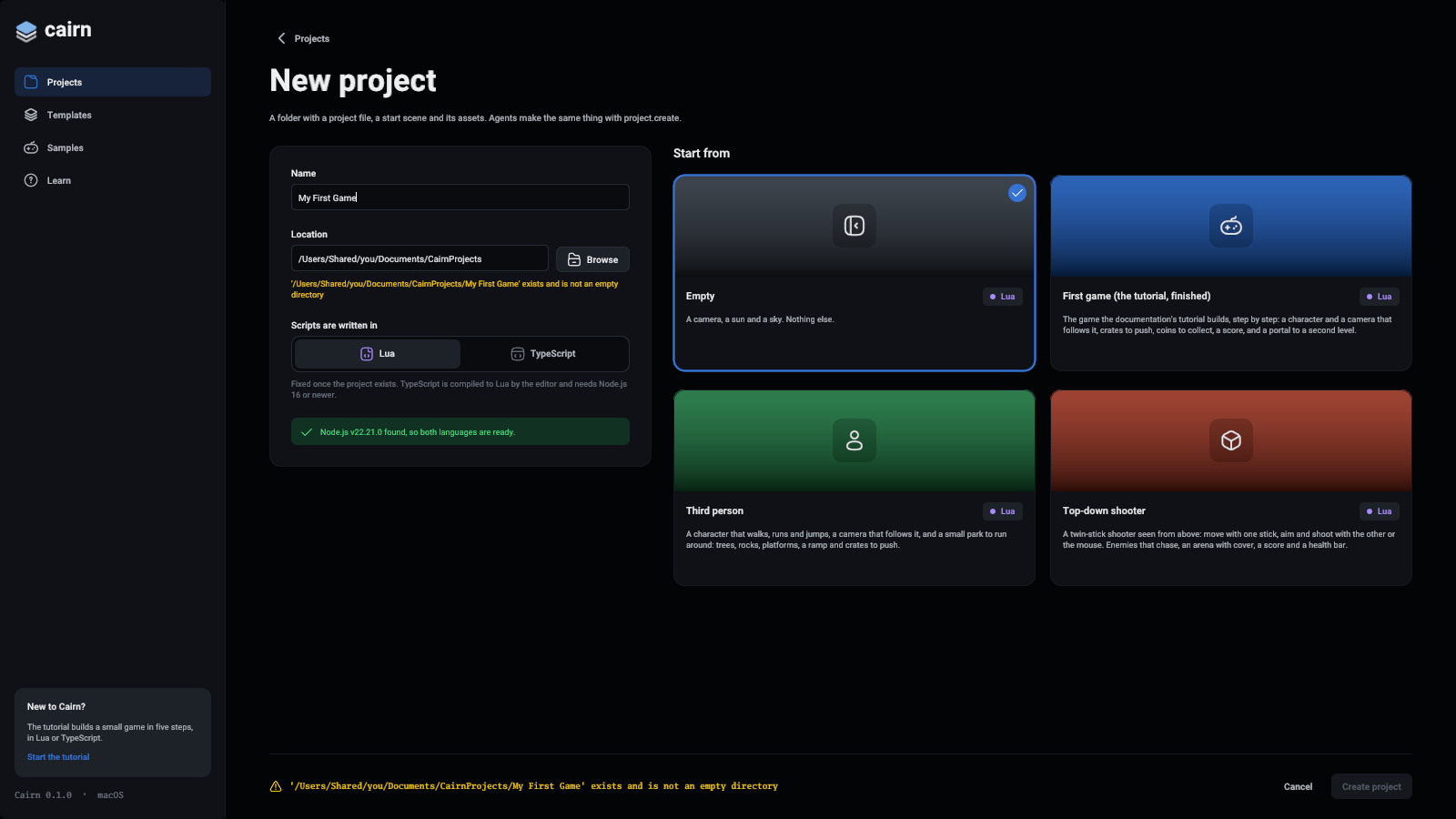
Task: Click the Empty template panel icon
Action: point(854,226)
